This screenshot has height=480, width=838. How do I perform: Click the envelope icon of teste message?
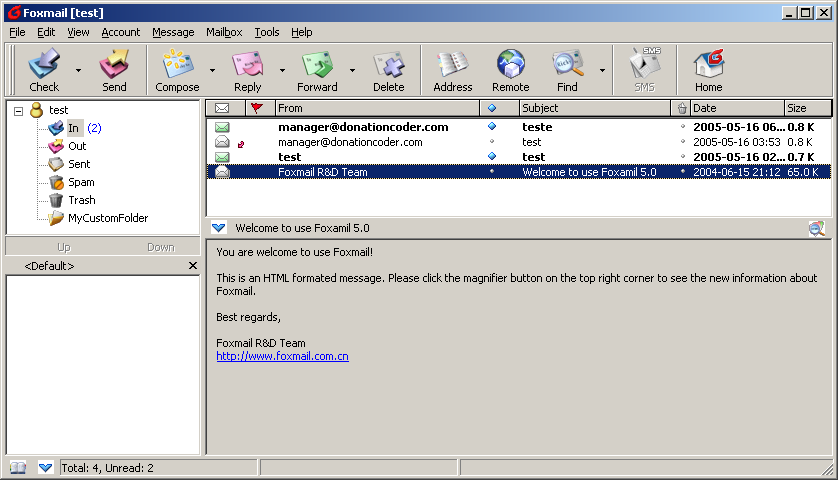(222, 127)
